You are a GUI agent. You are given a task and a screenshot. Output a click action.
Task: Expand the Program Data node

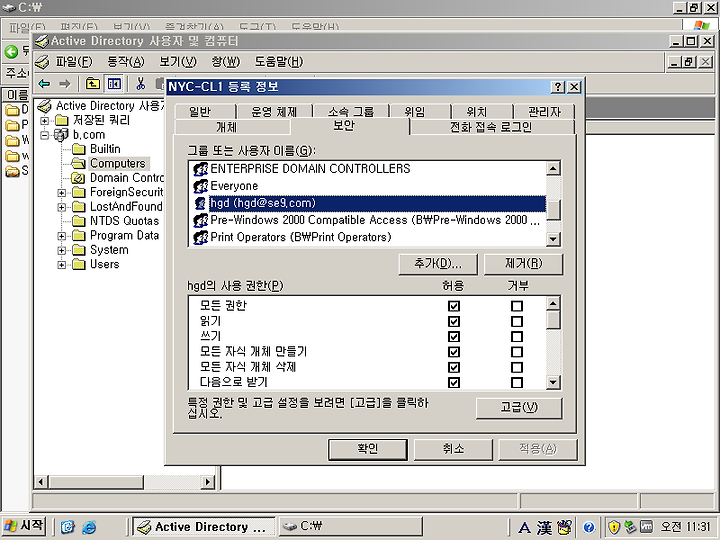click(x=62, y=236)
